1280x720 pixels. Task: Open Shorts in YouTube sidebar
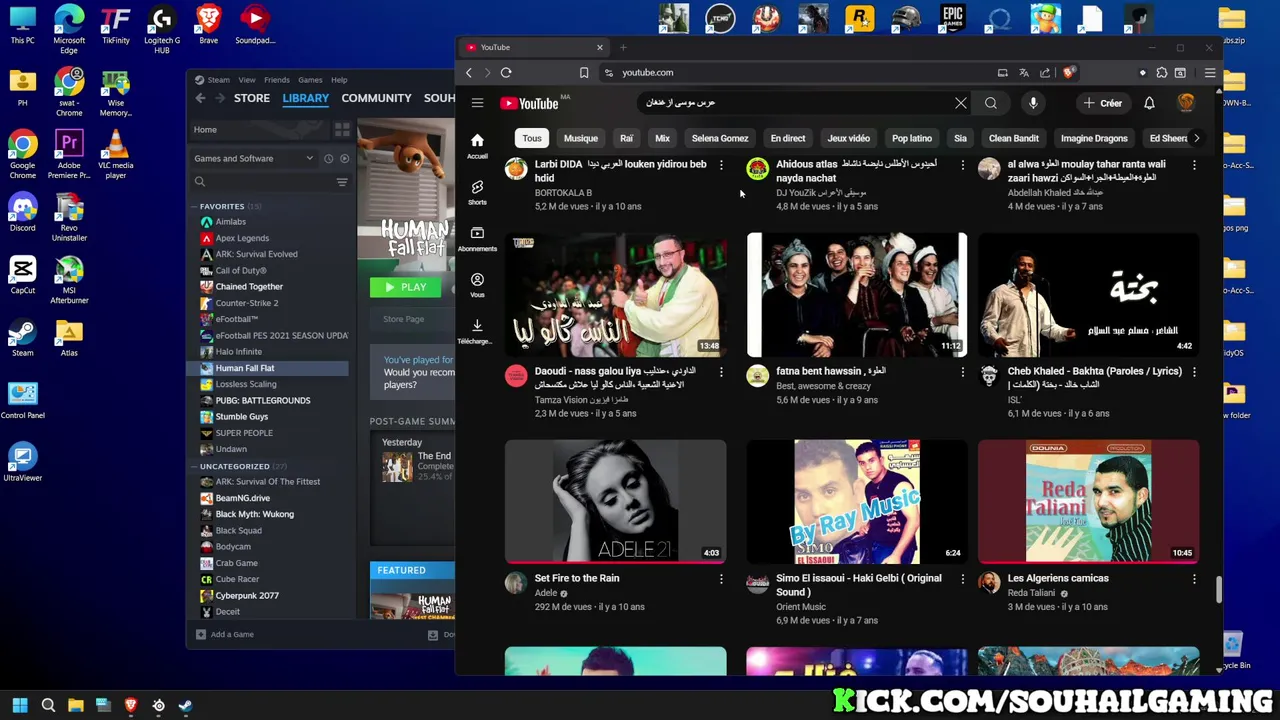(x=477, y=192)
